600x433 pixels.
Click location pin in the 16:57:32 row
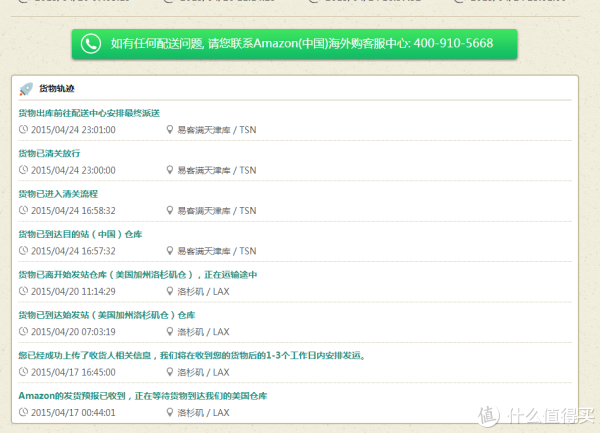point(170,251)
